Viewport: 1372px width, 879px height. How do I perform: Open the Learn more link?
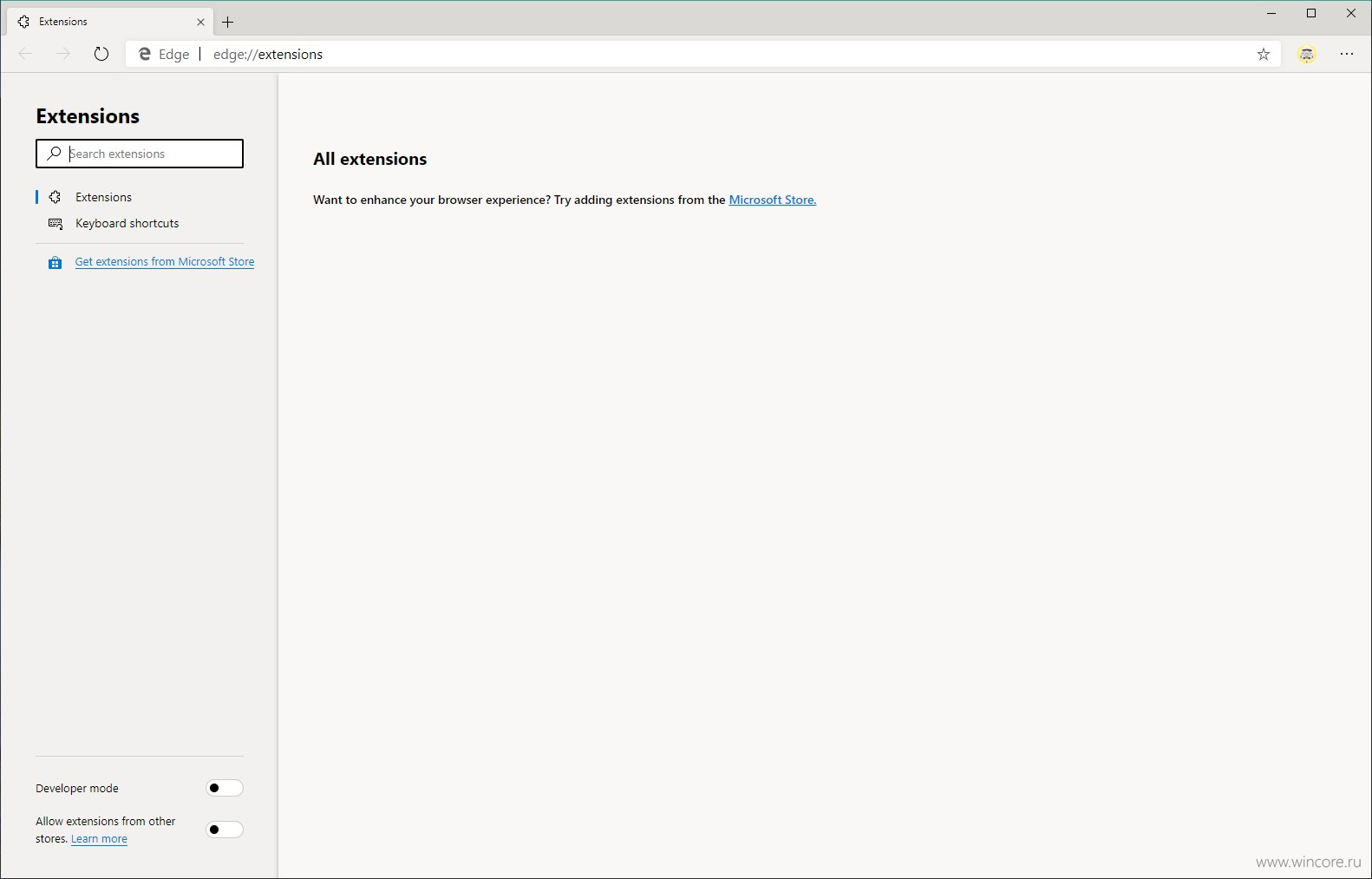click(99, 839)
